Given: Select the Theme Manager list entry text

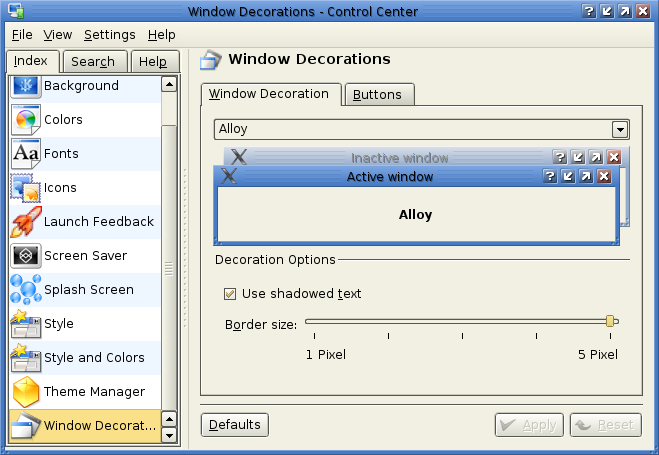Looking at the screenshot, I should (x=94, y=392).
